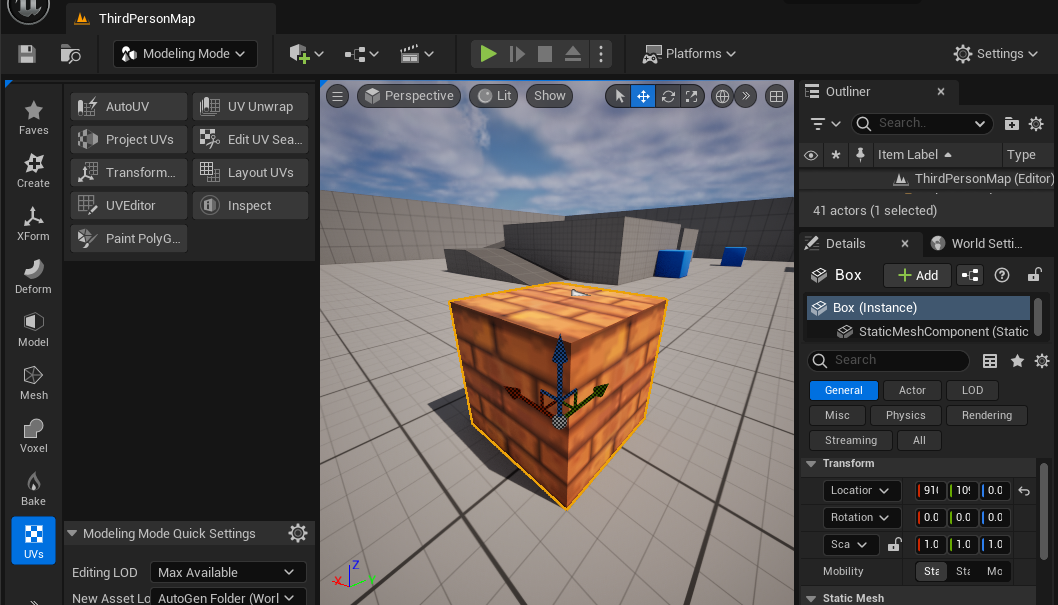The height and width of the screenshot is (605, 1058).
Task: Switch to rotate gizmo mode
Action: [x=668, y=96]
